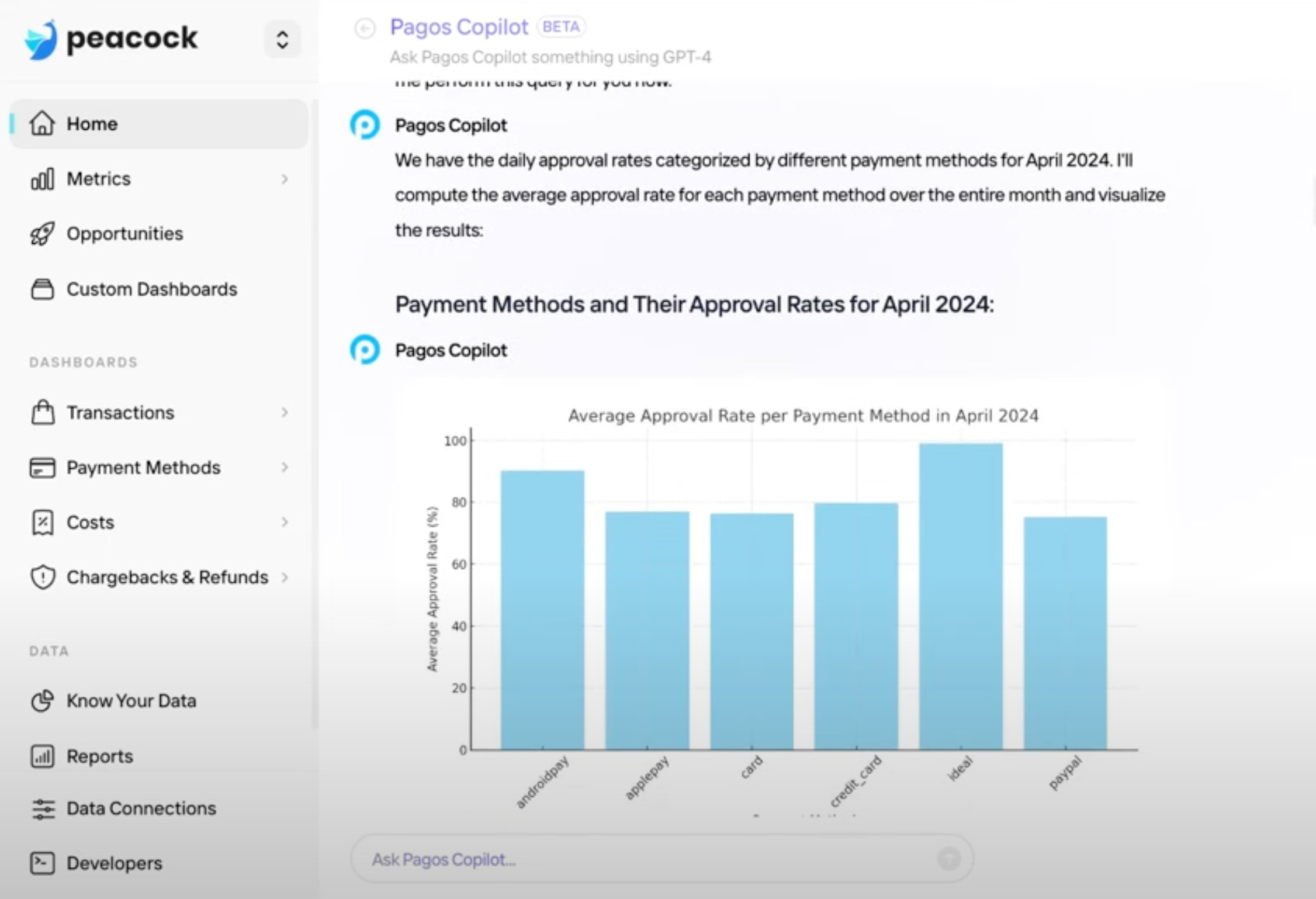
Task: Click the Pagos Copilot page title
Action: 459,27
